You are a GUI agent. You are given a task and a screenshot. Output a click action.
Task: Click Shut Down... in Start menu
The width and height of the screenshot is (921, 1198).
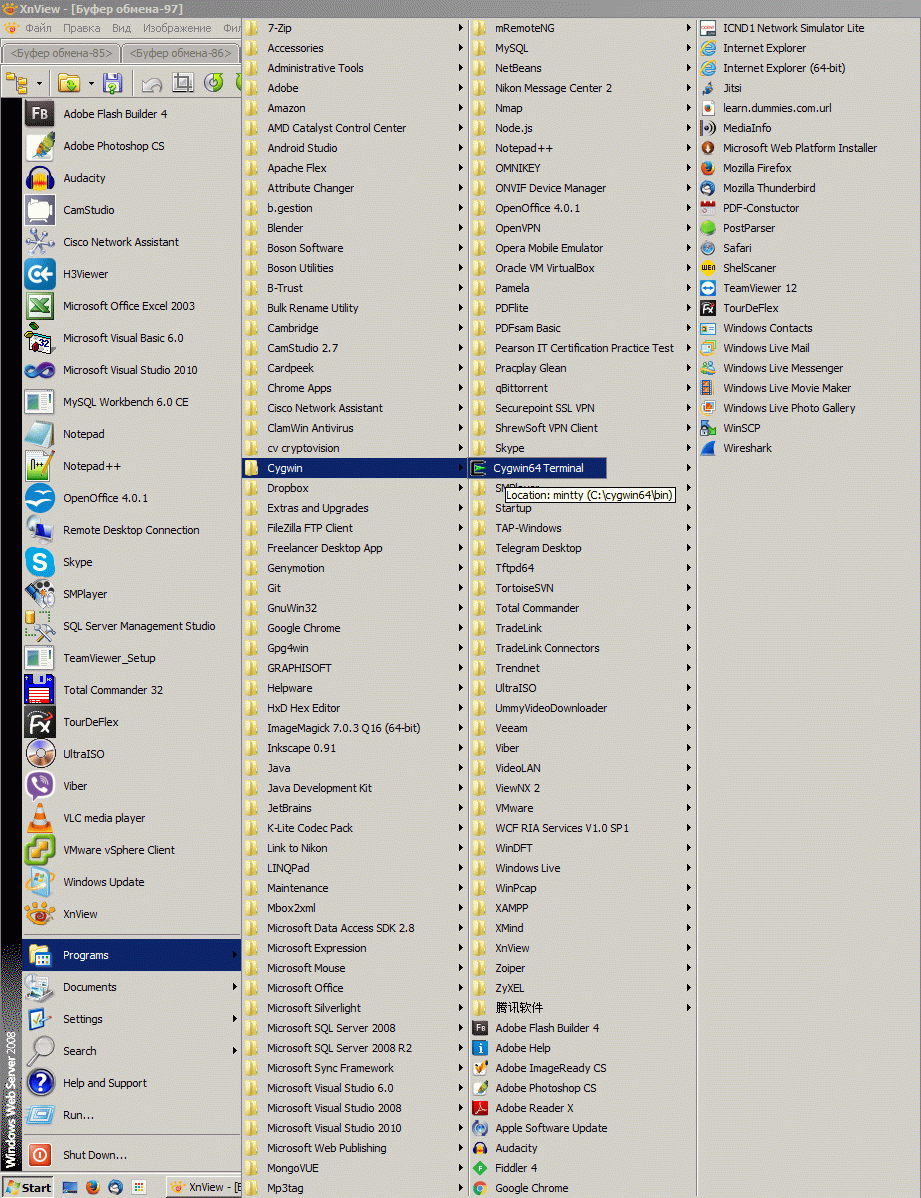click(131, 1155)
